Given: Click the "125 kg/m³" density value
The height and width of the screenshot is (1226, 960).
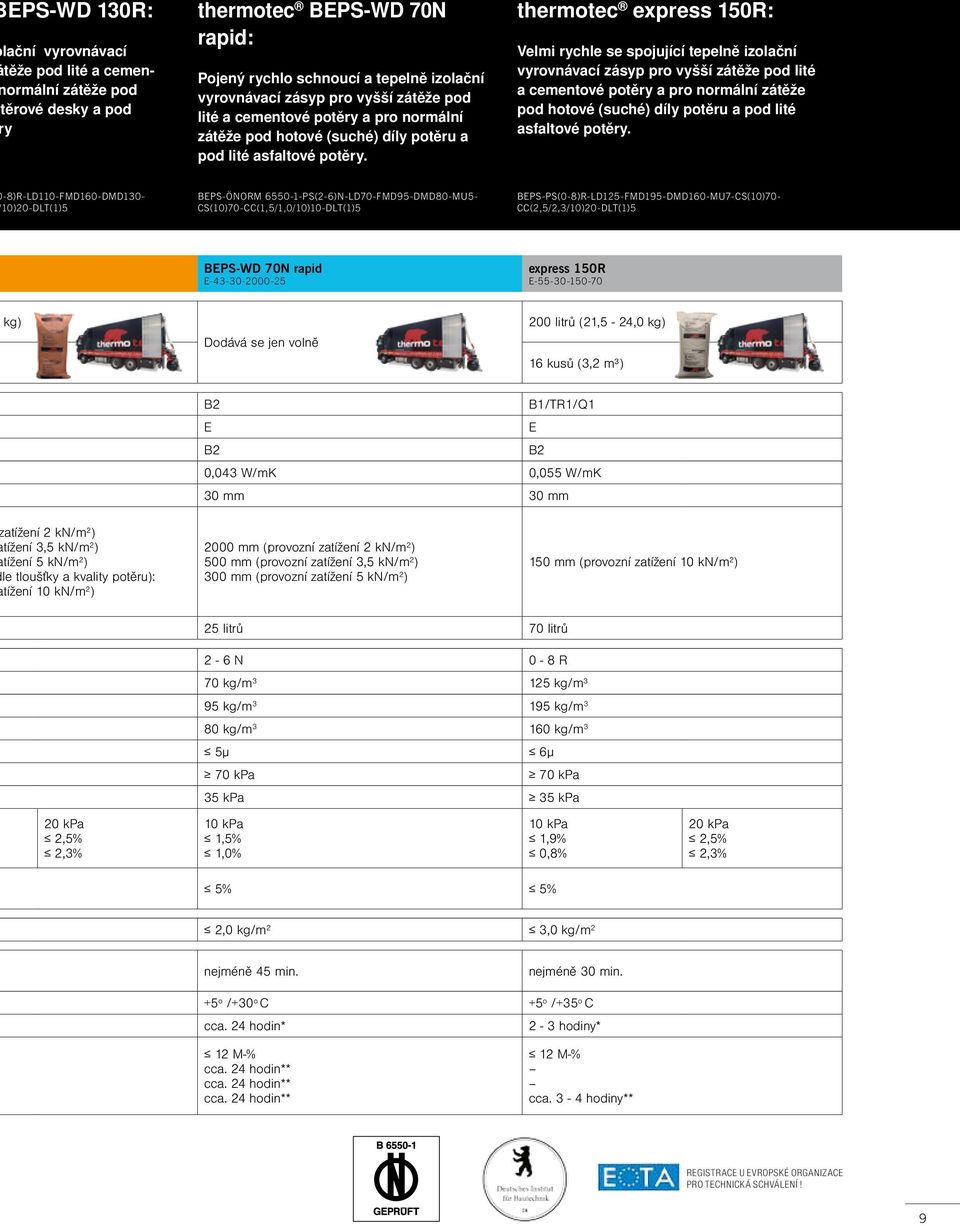Looking at the screenshot, I should point(558,683).
